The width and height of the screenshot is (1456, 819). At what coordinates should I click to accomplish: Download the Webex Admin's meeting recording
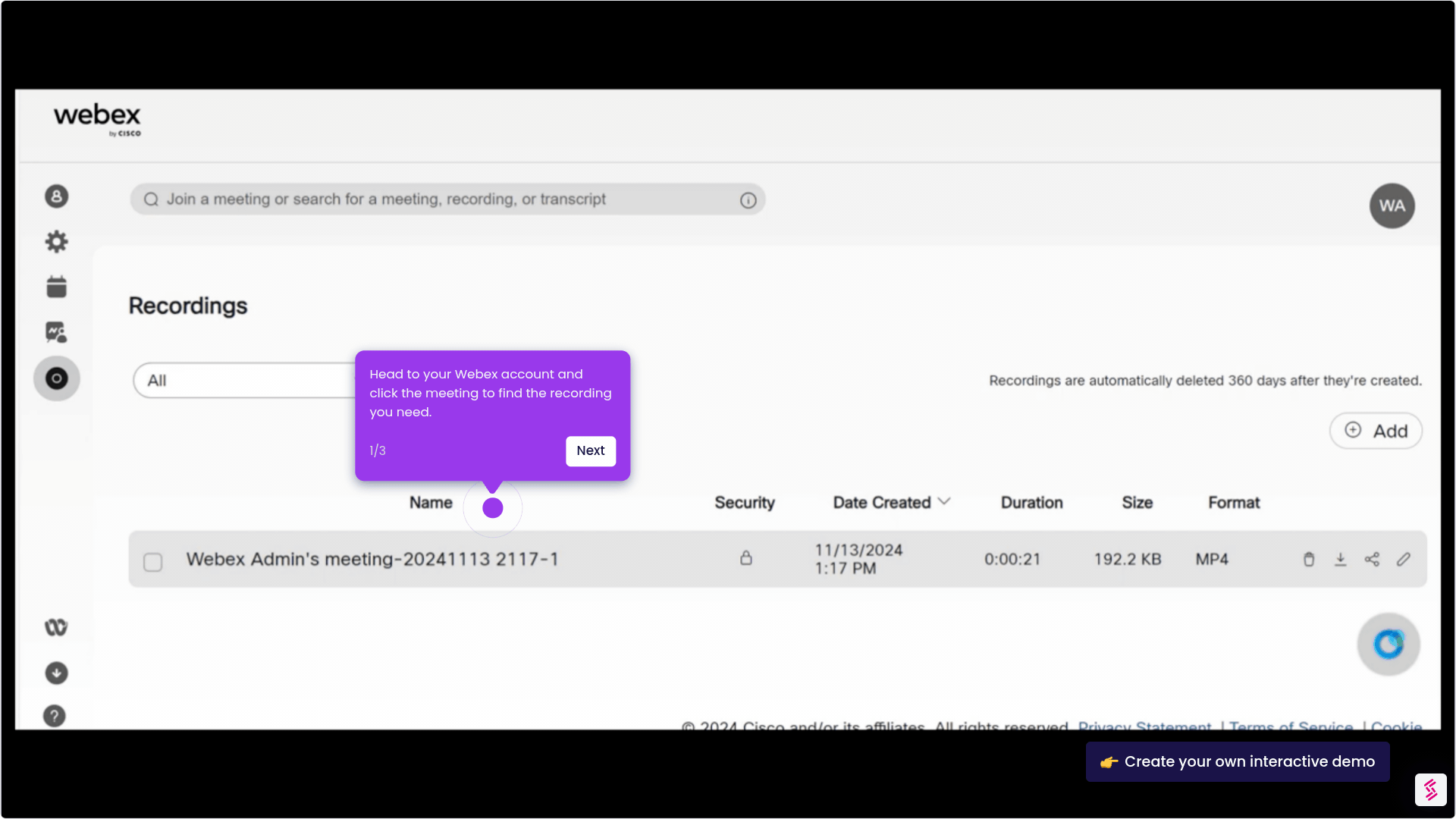tap(1341, 560)
